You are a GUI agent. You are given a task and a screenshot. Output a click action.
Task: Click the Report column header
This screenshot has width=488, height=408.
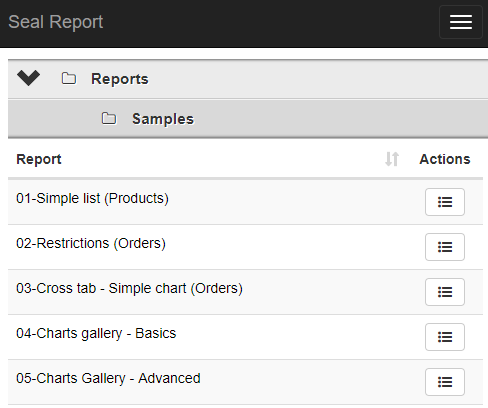[39, 159]
